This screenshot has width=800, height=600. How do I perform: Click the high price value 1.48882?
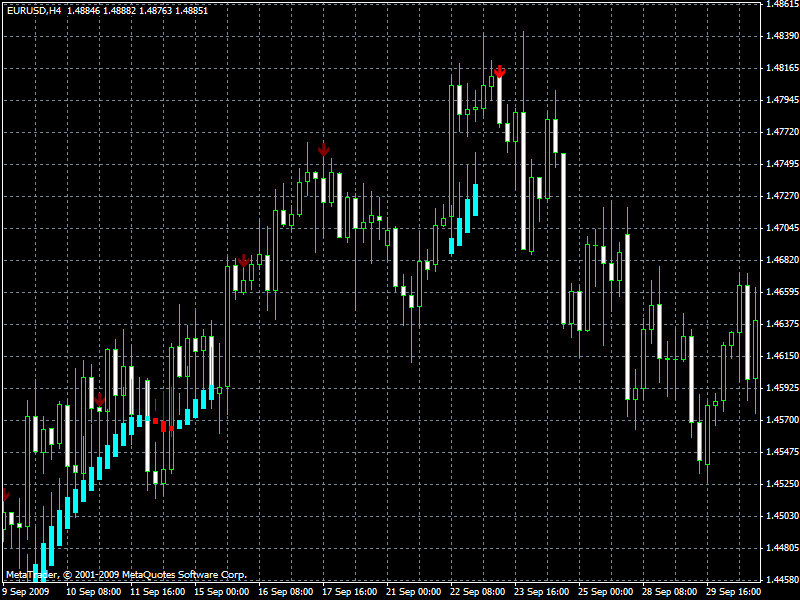(x=119, y=11)
